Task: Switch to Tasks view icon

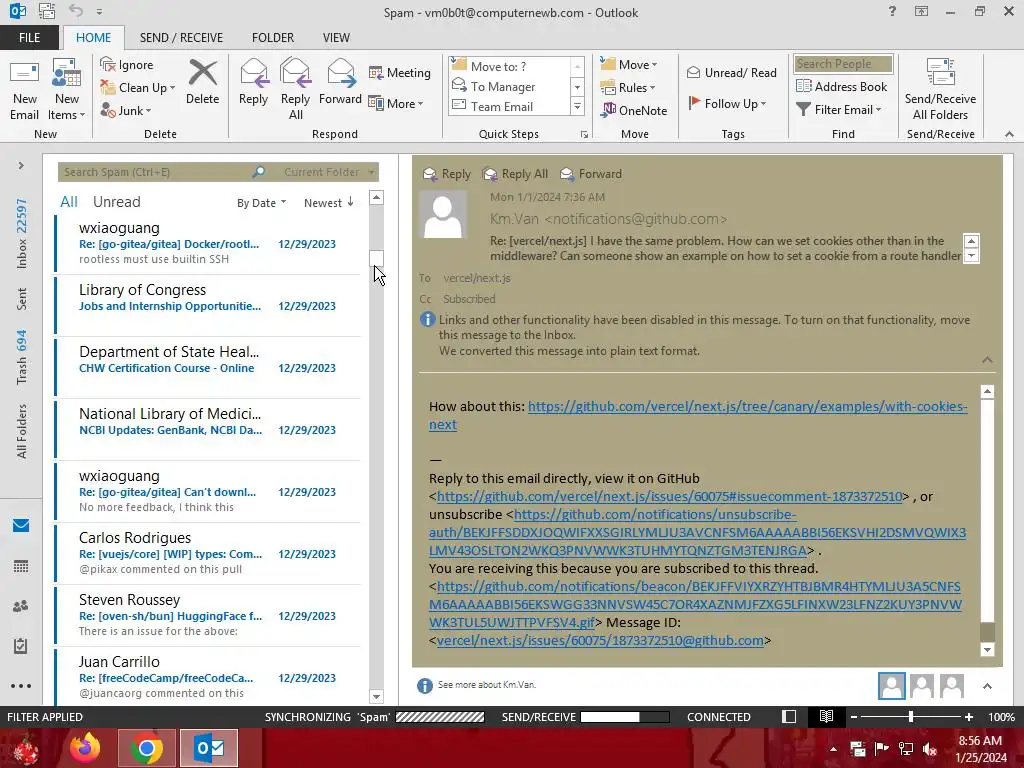Action: tap(21, 646)
